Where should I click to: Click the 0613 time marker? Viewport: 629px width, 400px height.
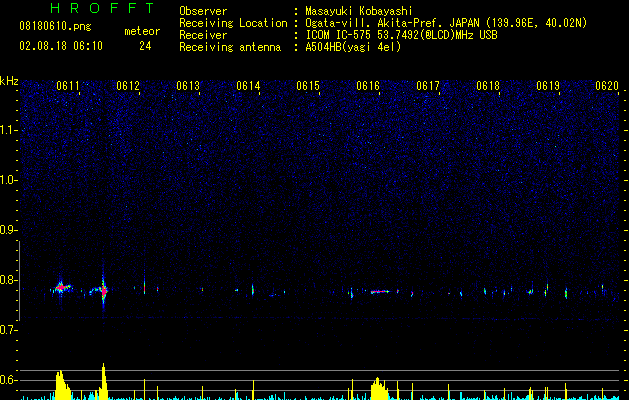point(188,86)
